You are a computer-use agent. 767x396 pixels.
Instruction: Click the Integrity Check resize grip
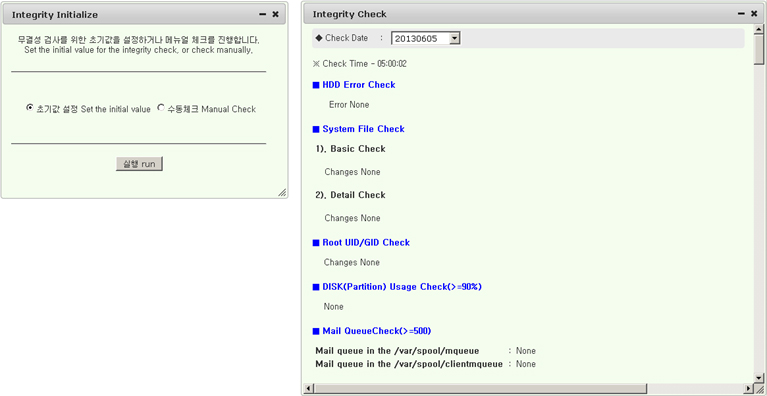(x=759, y=389)
